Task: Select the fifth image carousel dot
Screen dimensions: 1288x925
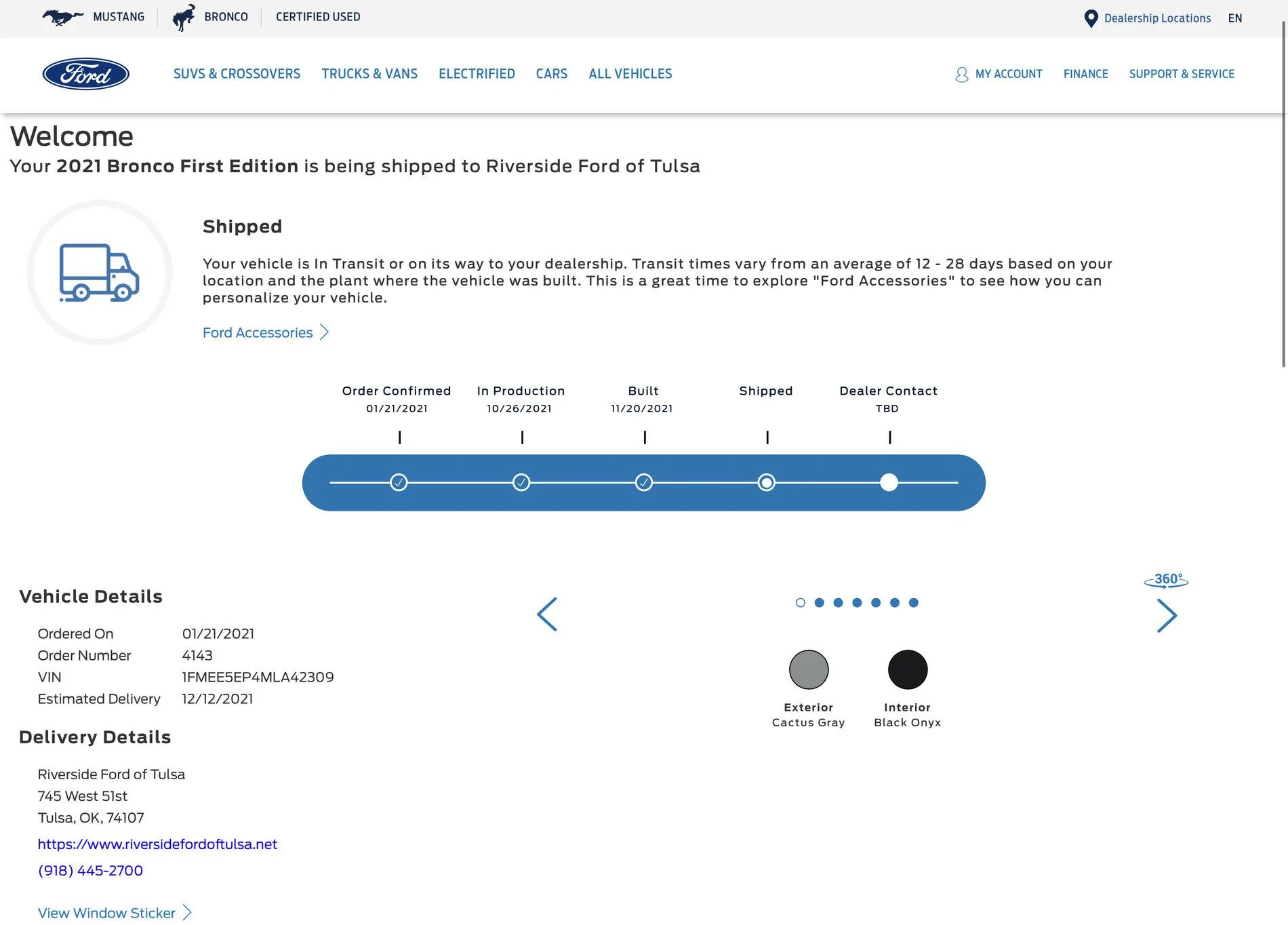Action: pyautogui.click(x=877, y=603)
